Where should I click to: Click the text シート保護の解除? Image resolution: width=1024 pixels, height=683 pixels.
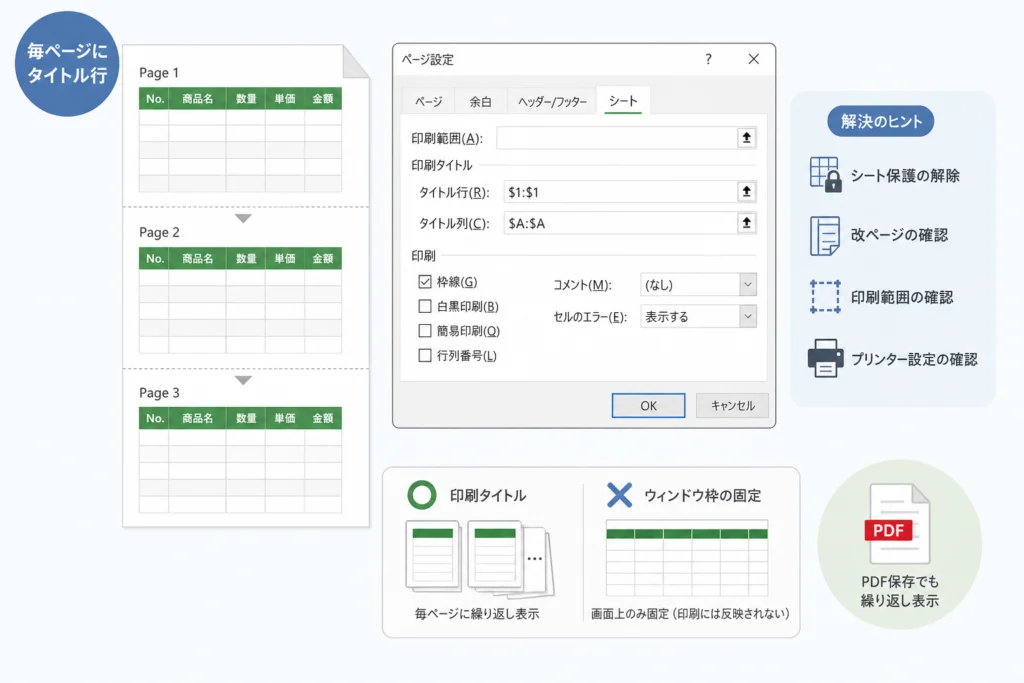point(905,176)
